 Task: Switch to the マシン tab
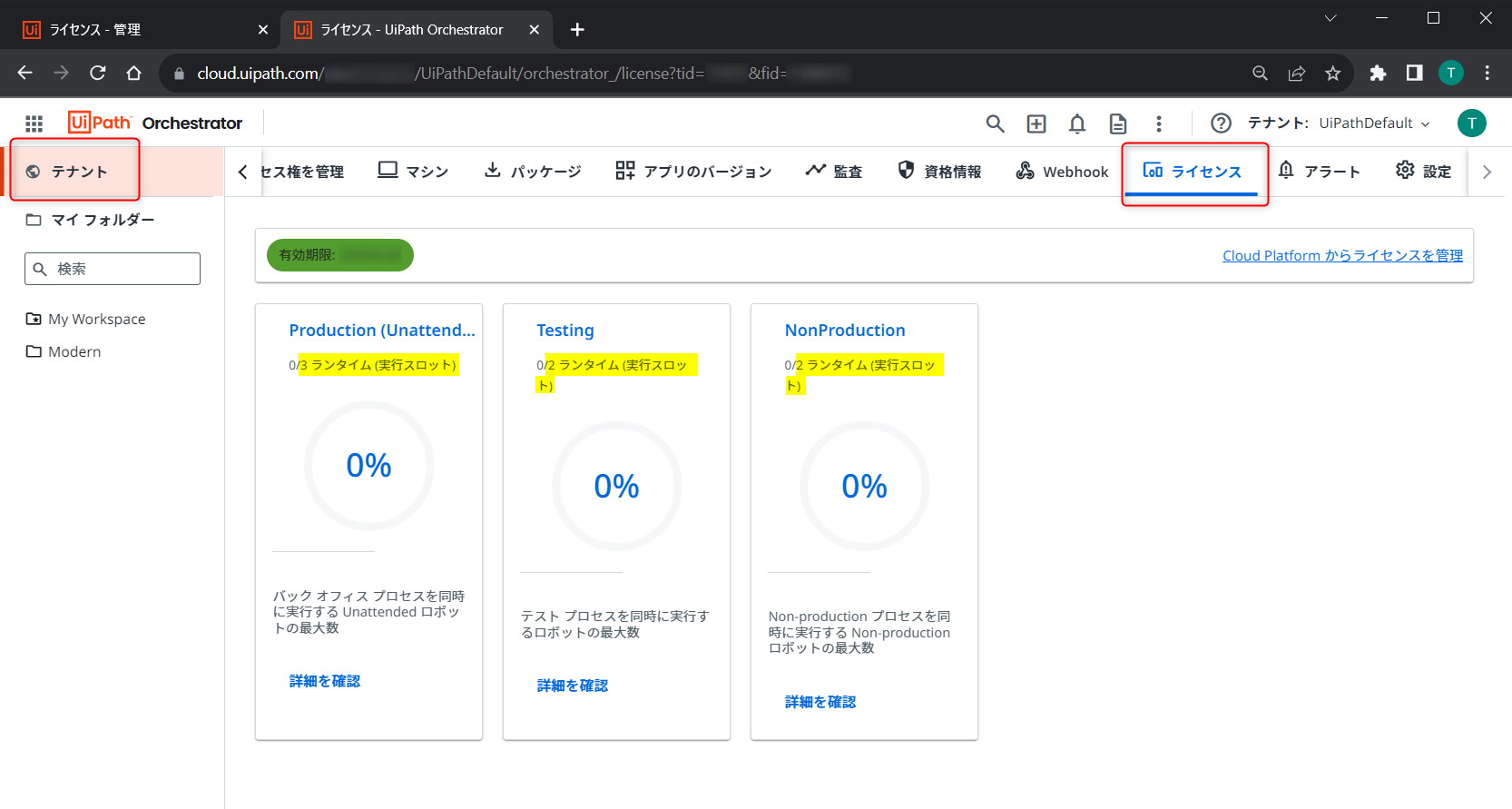(413, 172)
